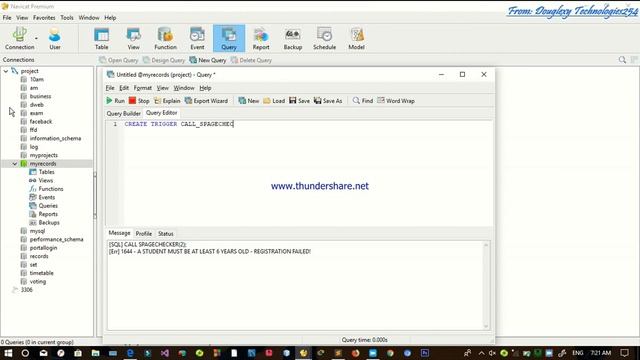Open the Edit menu in query window
This screenshot has height=360, width=640.
click(x=124, y=88)
